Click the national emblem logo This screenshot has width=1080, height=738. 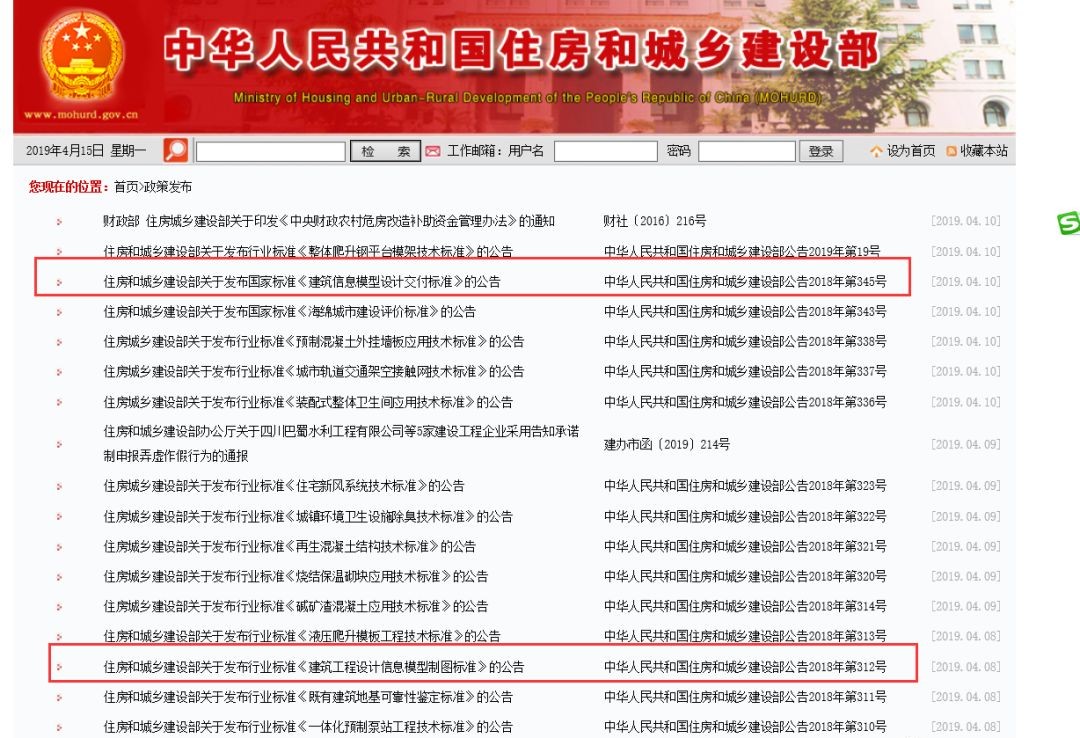point(82,54)
